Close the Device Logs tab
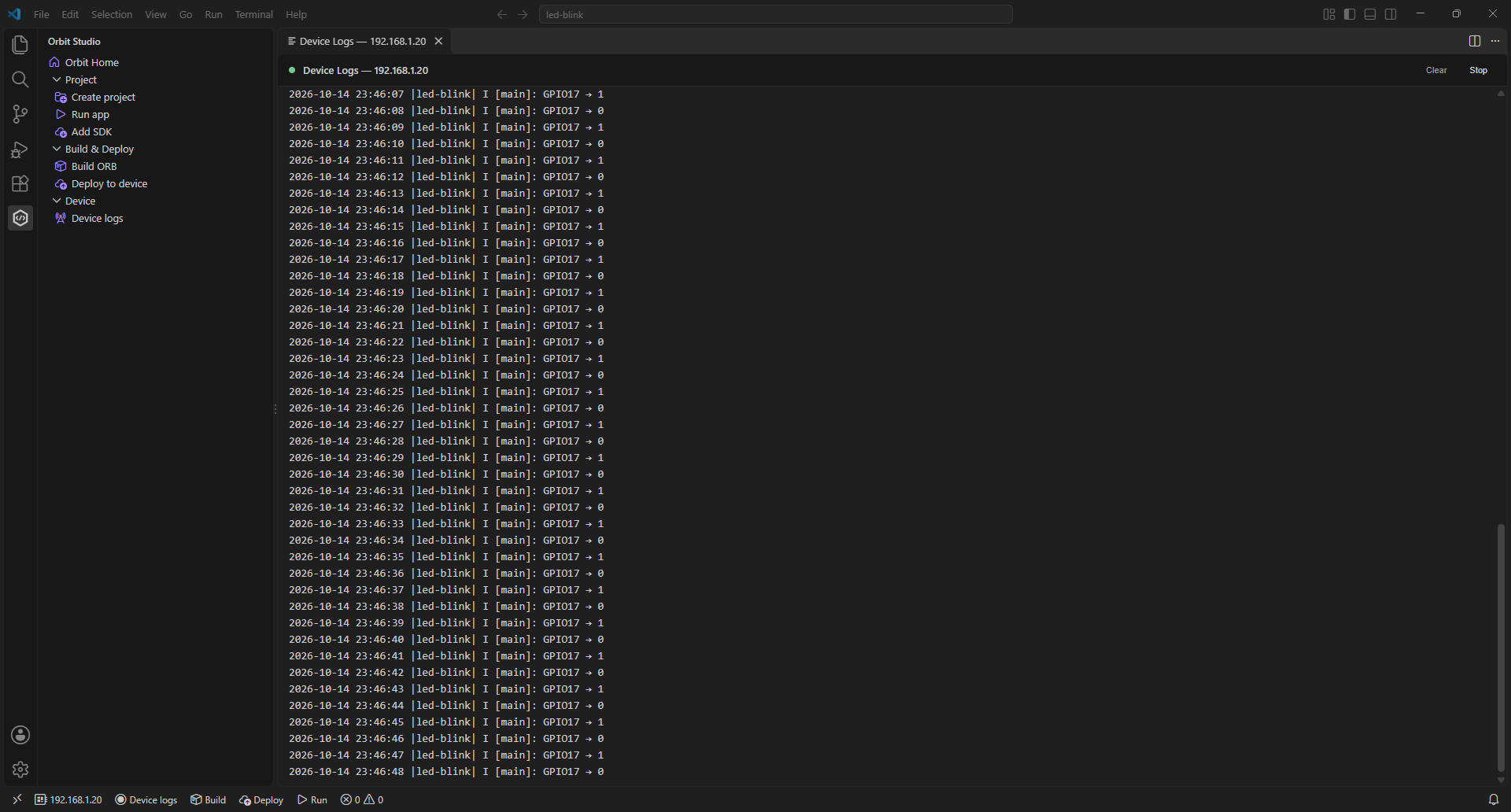 click(439, 41)
